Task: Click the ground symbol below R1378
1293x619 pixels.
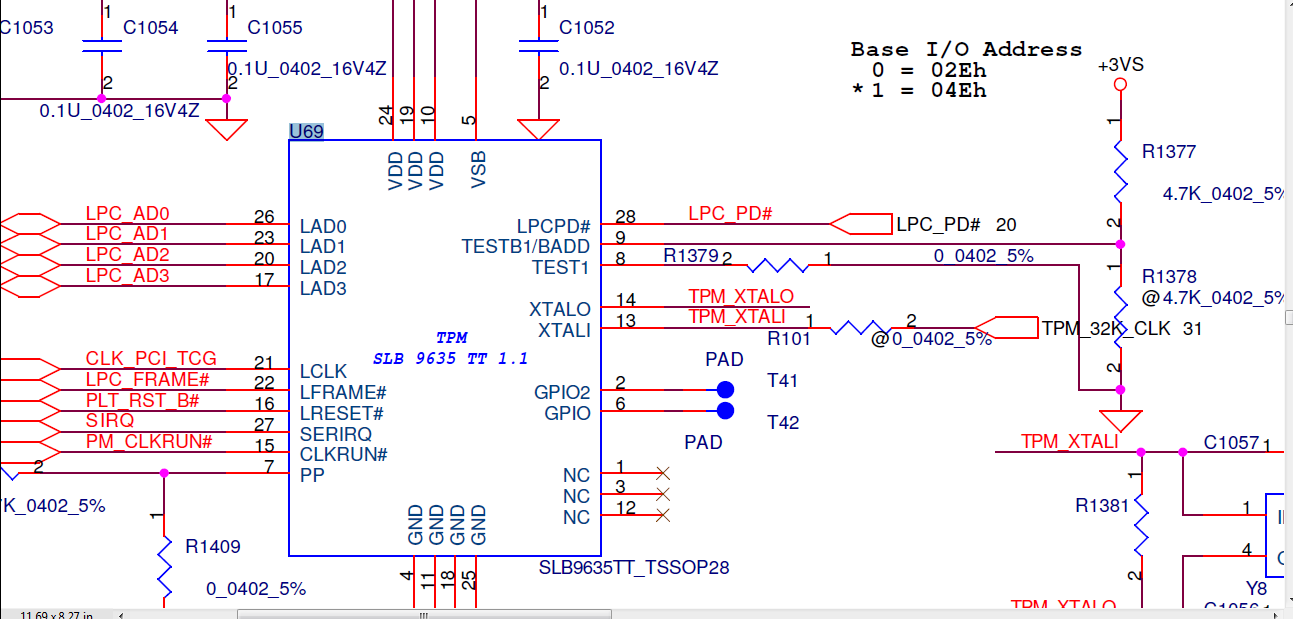Action: (1120, 420)
